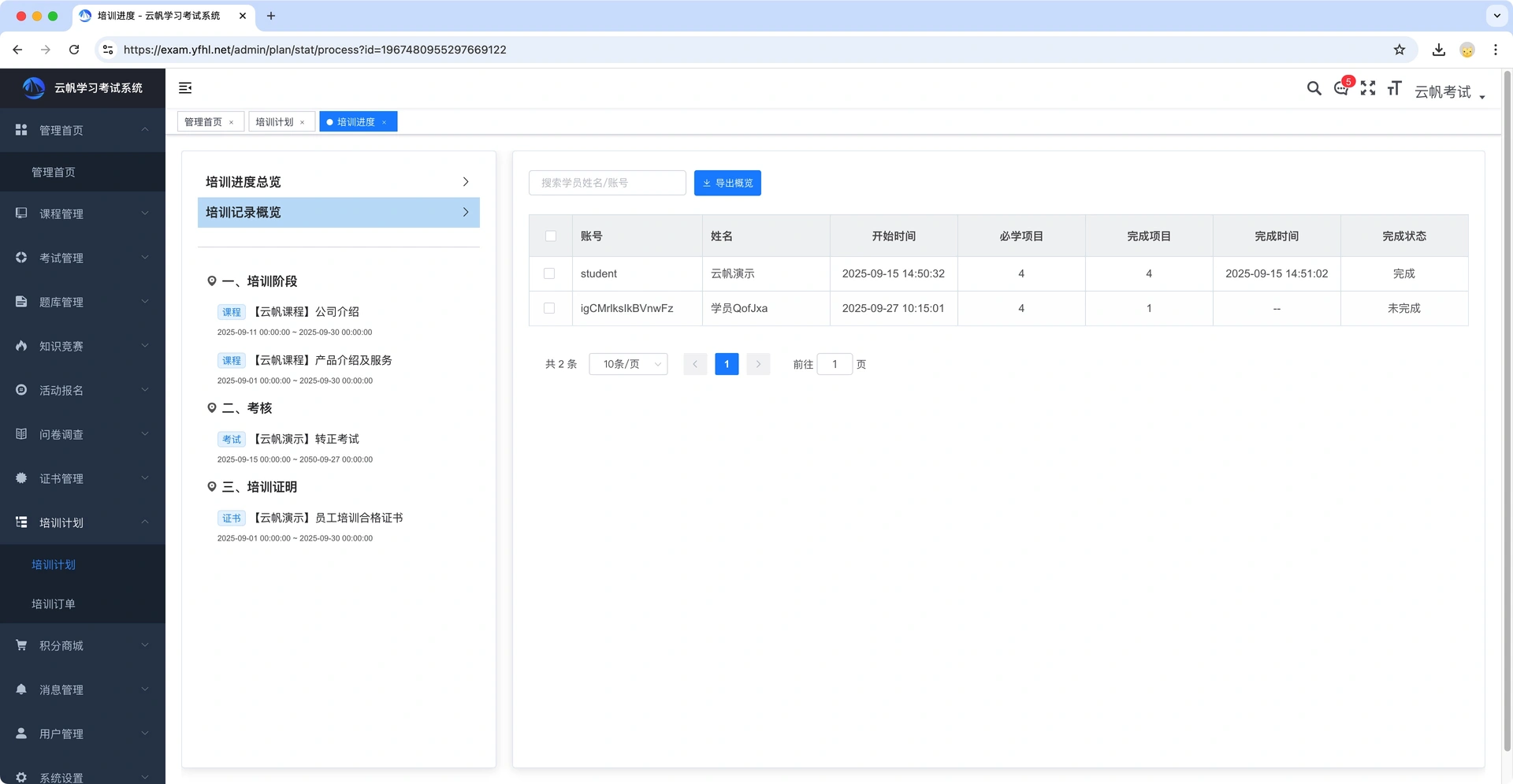The width and height of the screenshot is (1513, 784).
Task: Check the row checkbox for student
Action: click(549, 273)
